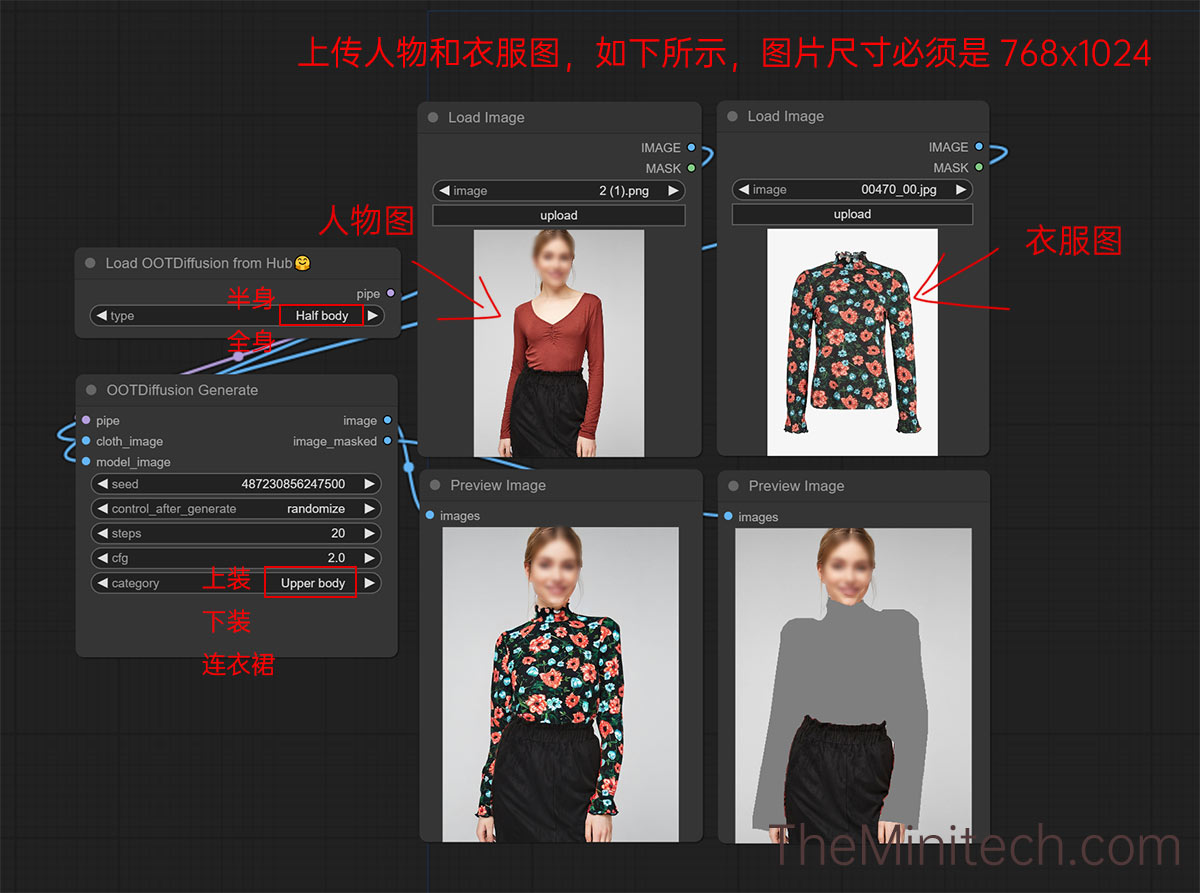Click the cloth_image input connector

[x=86, y=441]
